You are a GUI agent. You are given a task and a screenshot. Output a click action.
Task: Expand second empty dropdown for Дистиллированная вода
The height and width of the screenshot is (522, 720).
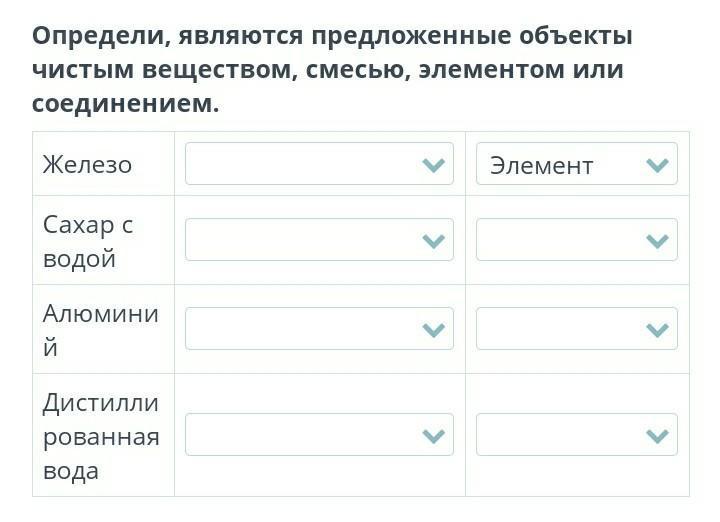click(562, 435)
